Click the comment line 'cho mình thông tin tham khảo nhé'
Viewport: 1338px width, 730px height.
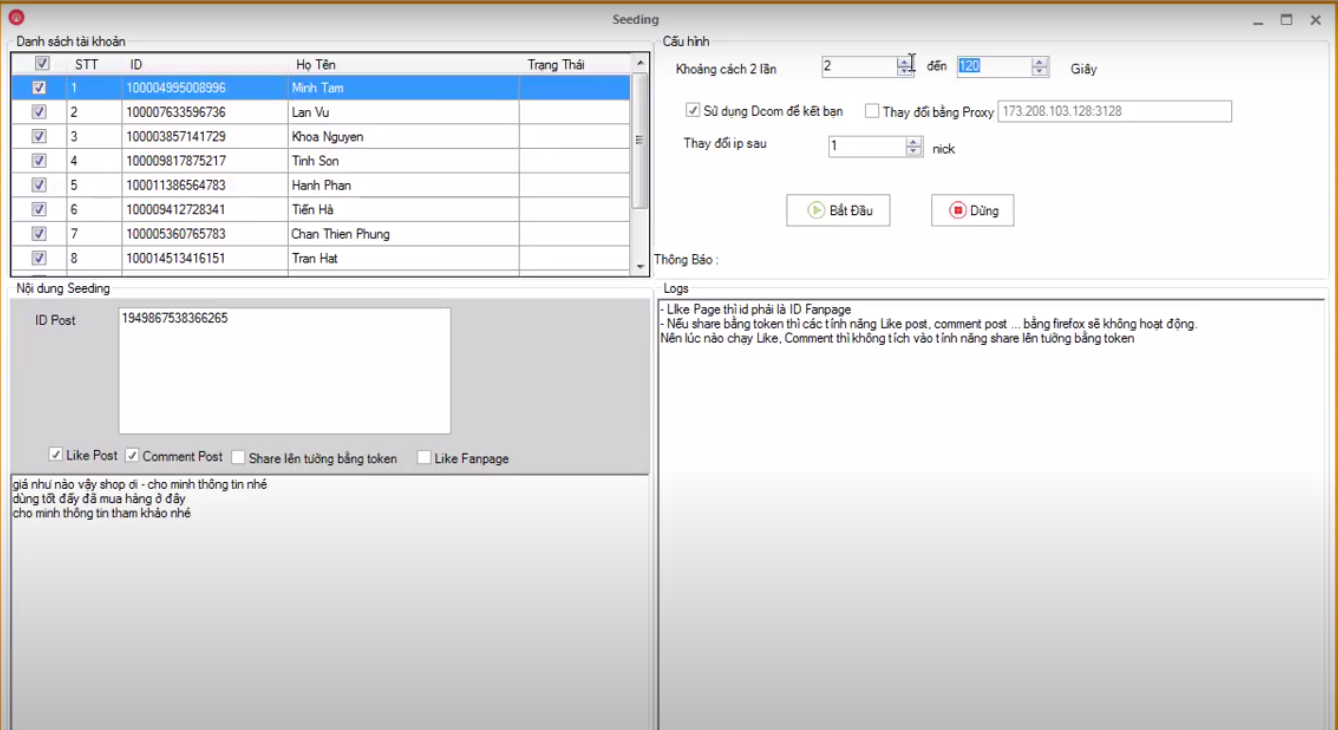click(101, 513)
